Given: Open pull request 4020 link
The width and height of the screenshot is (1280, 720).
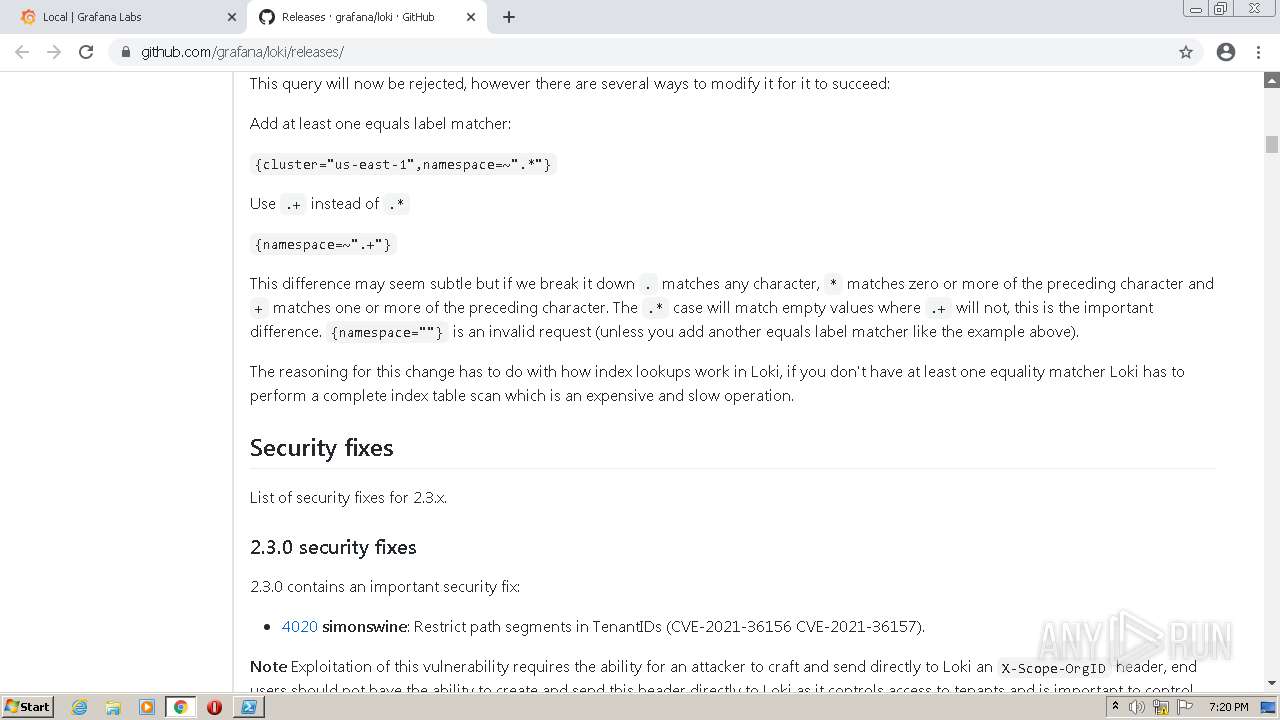Looking at the screenshot, I should 299,627.
